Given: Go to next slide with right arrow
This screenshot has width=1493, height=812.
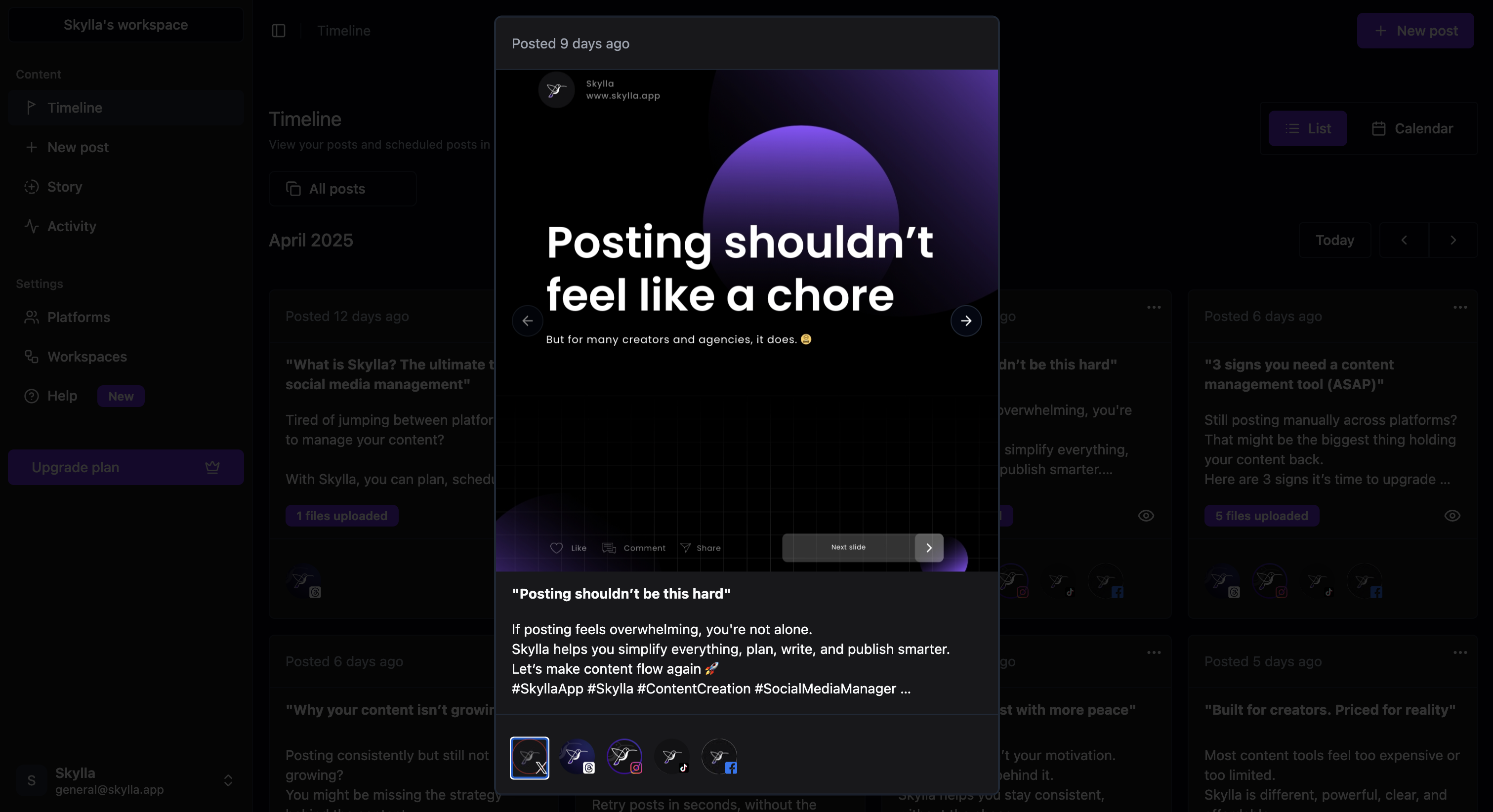Looking at the screenshot, I should (x=966, y=321).
